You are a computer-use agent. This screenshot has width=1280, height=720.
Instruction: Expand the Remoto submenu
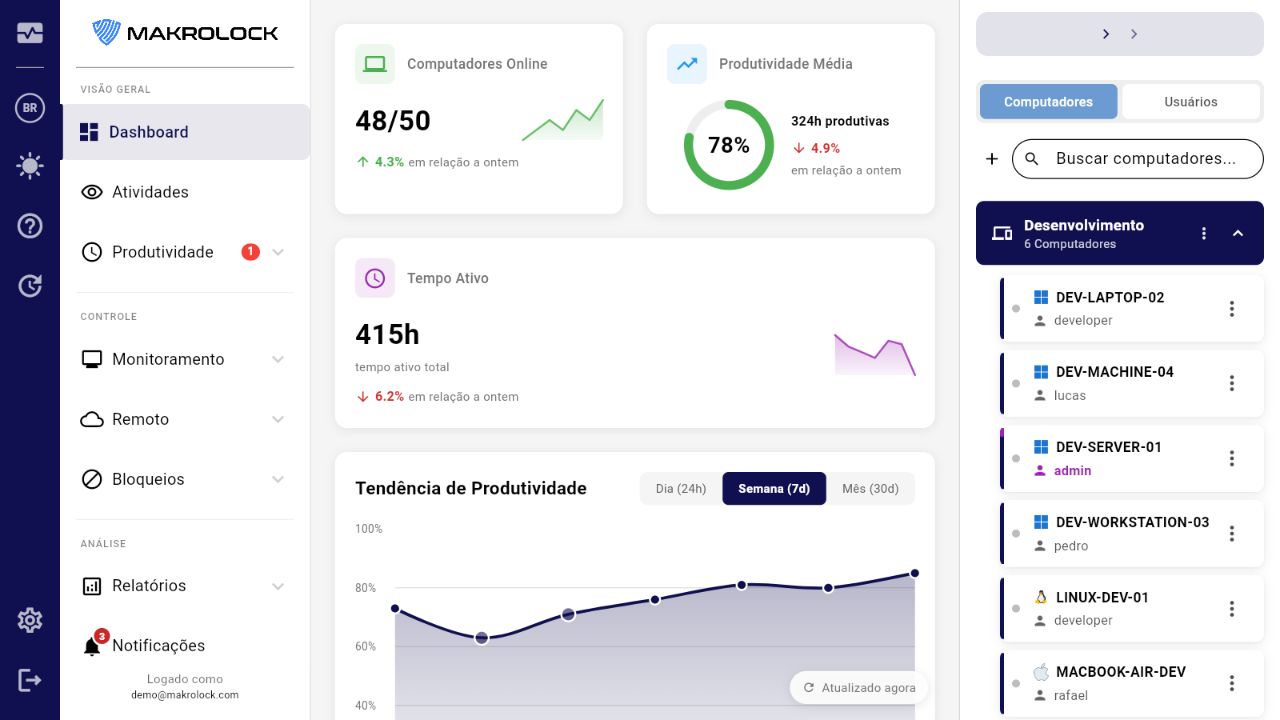click(x=185, y=419)
